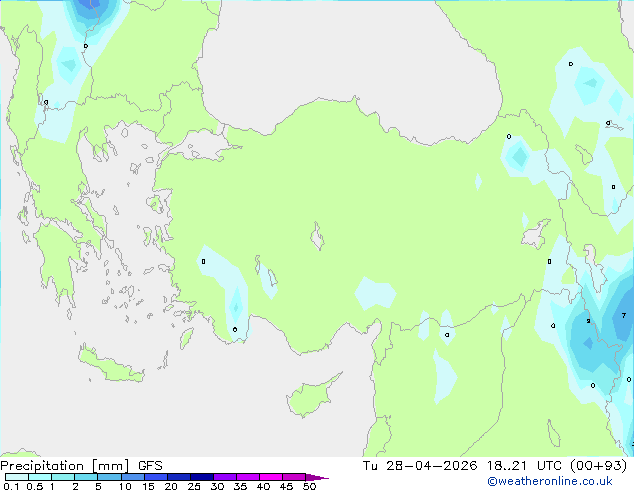The width and height of the screenshot is (634, 490).
Task: Click the 20–25 mm dark blue swatch
Action: pos(179,477)
